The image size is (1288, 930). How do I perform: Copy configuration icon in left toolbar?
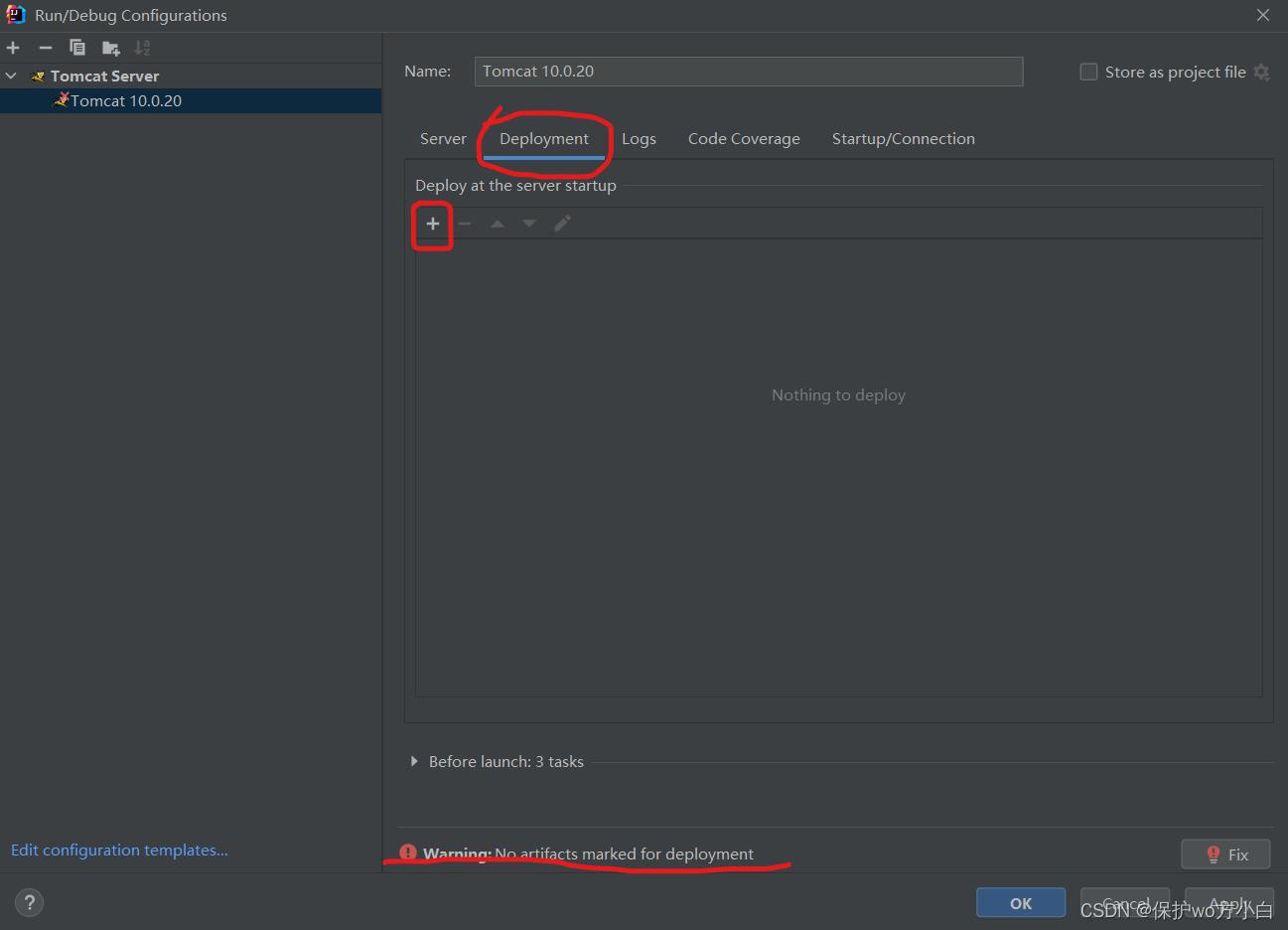(77, 48)
